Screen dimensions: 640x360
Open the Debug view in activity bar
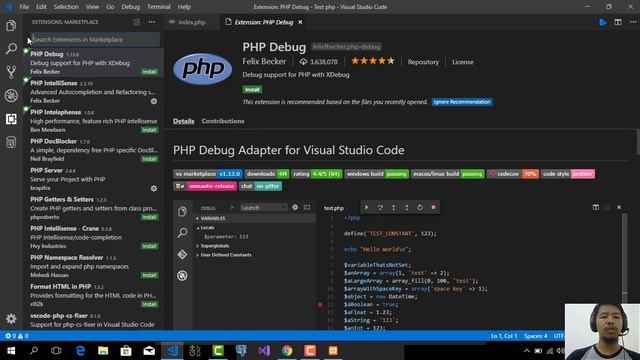pyautogui.click(x=11, y=96)
